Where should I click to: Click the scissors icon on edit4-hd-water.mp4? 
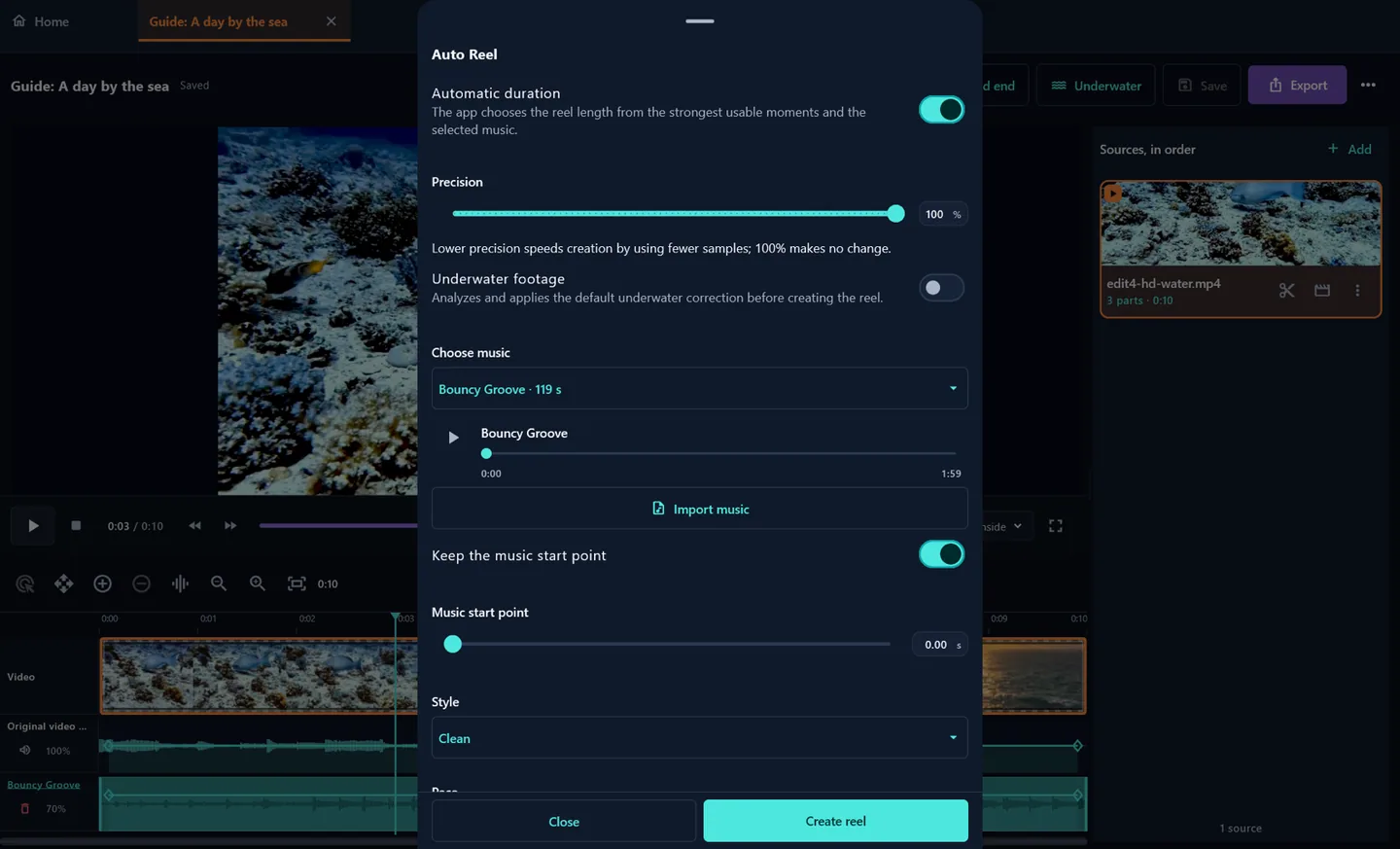point(1287,291)
